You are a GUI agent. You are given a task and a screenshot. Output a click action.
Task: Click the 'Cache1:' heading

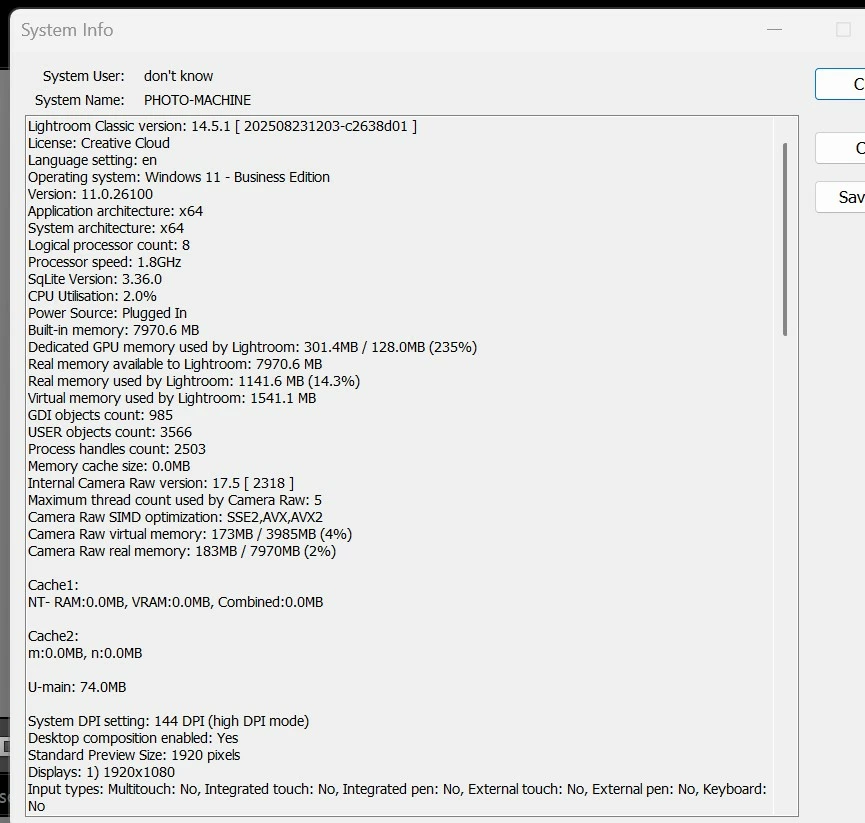(54, 585)
